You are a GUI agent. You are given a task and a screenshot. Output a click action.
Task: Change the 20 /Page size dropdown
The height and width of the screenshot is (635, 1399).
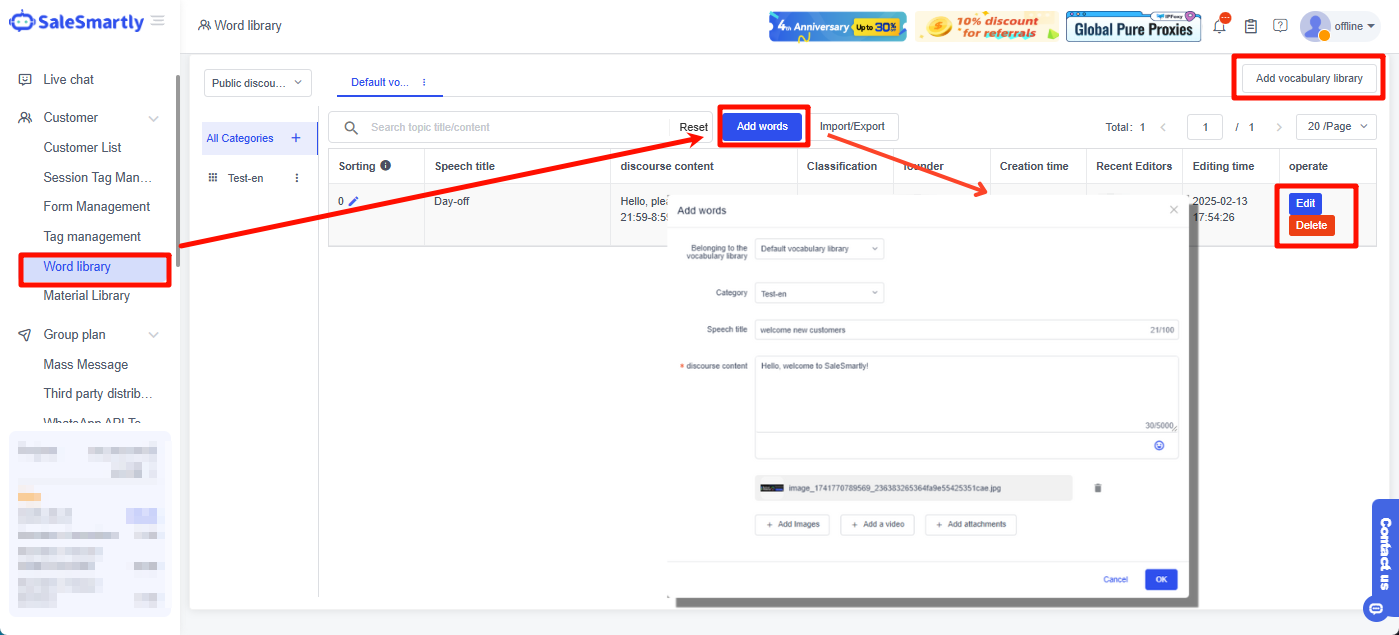[1336, 127]
